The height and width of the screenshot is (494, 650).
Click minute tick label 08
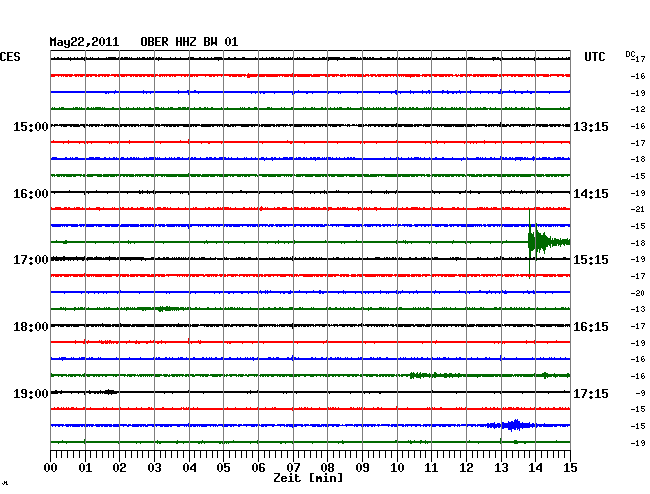point(327,468)
